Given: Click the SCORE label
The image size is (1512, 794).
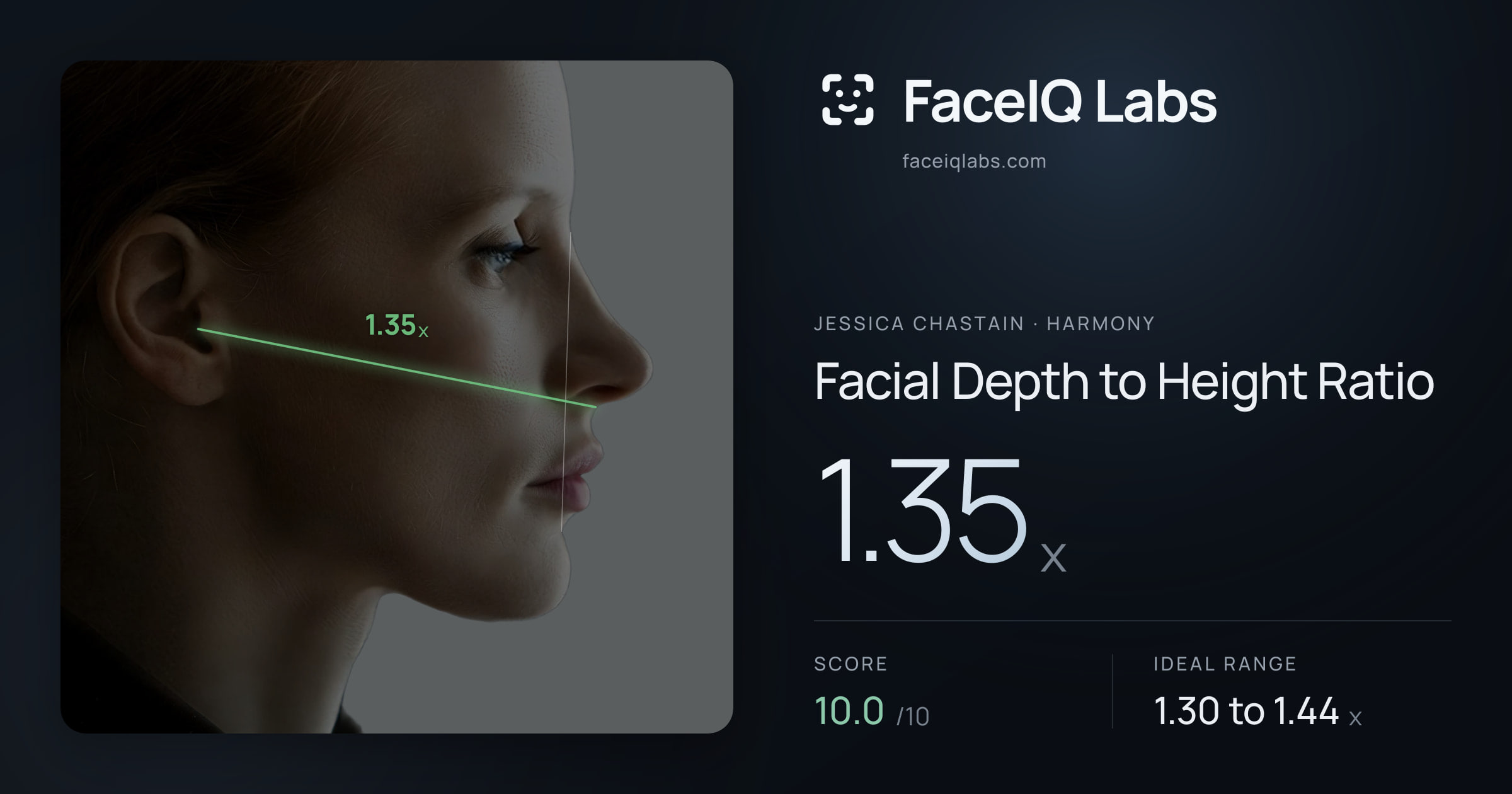Looking at the screenshot, I should (x=850, y=664).
